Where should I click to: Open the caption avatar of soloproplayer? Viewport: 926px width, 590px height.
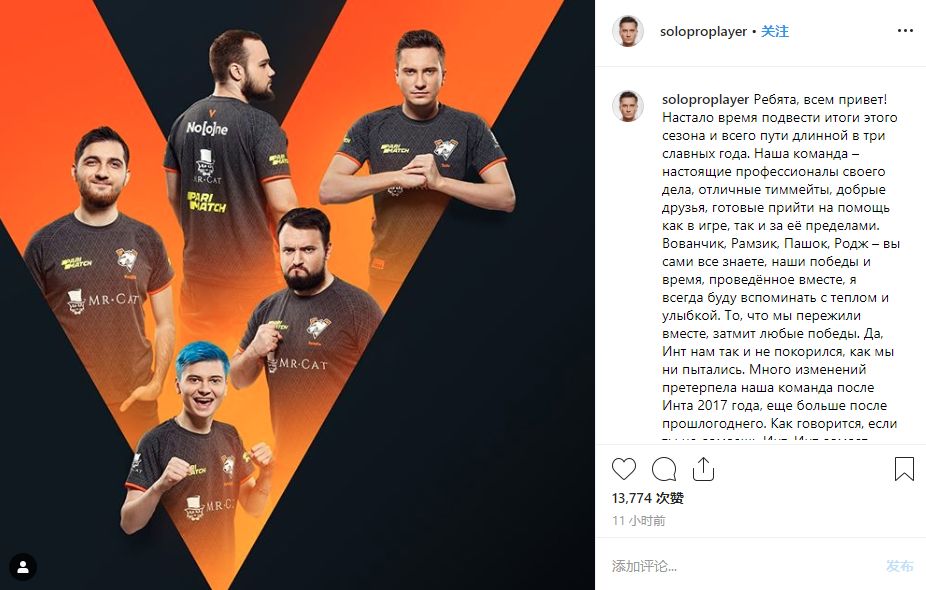[x=628, y=106]
